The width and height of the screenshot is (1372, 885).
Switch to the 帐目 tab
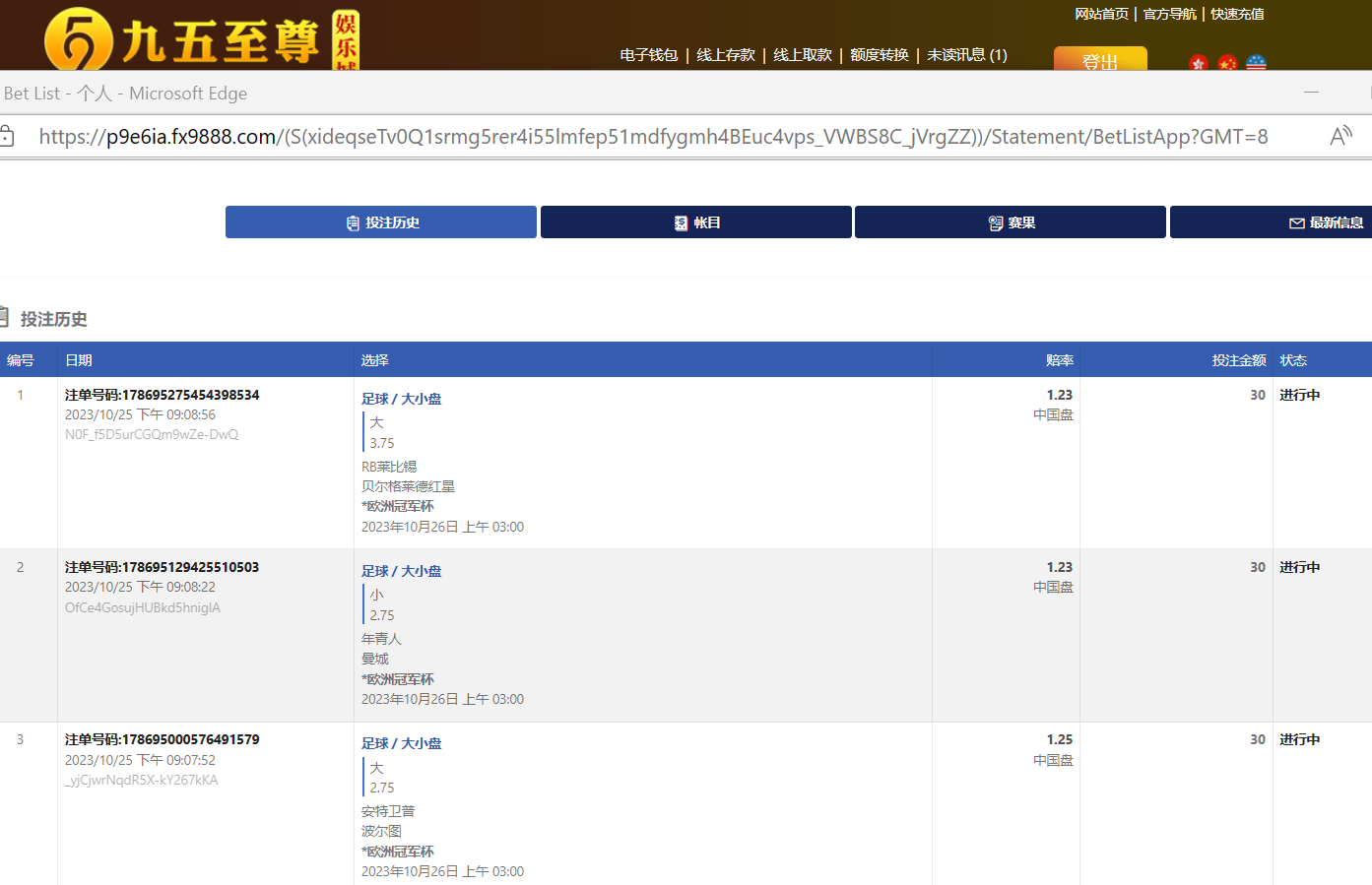695,222
